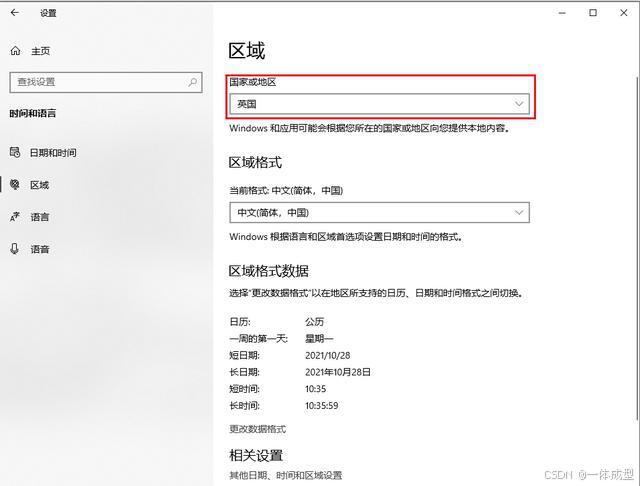Click the 当前格式: 中文(简体，中国) label

(286, 190)
